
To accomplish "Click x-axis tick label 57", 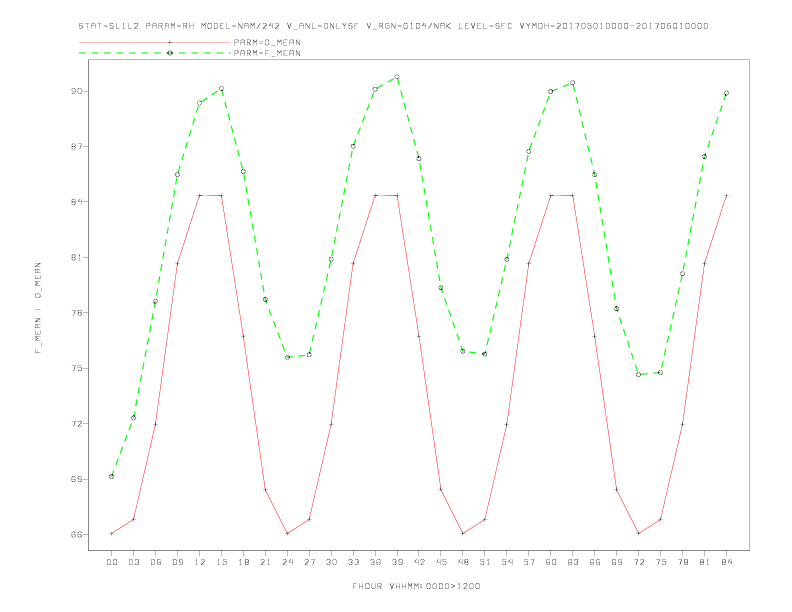I will tap(529, 562).
